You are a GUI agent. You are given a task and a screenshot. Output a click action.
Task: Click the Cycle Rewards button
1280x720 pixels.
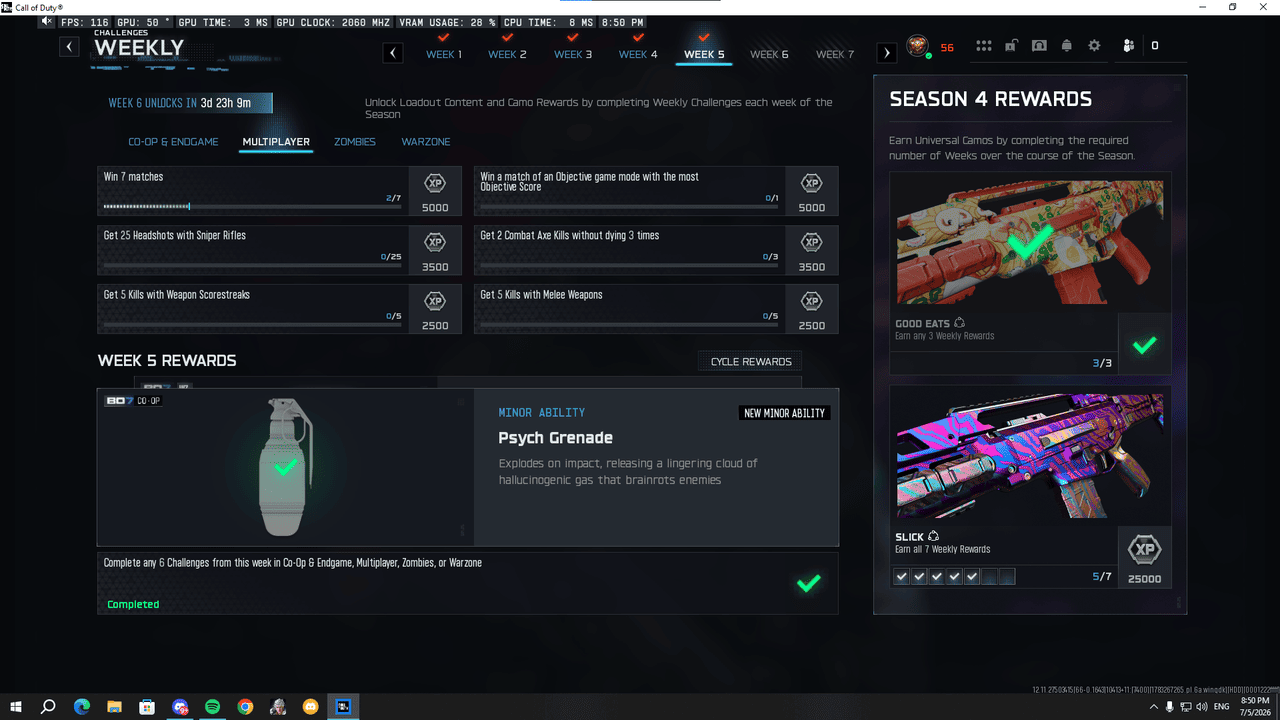pos(750,362)
